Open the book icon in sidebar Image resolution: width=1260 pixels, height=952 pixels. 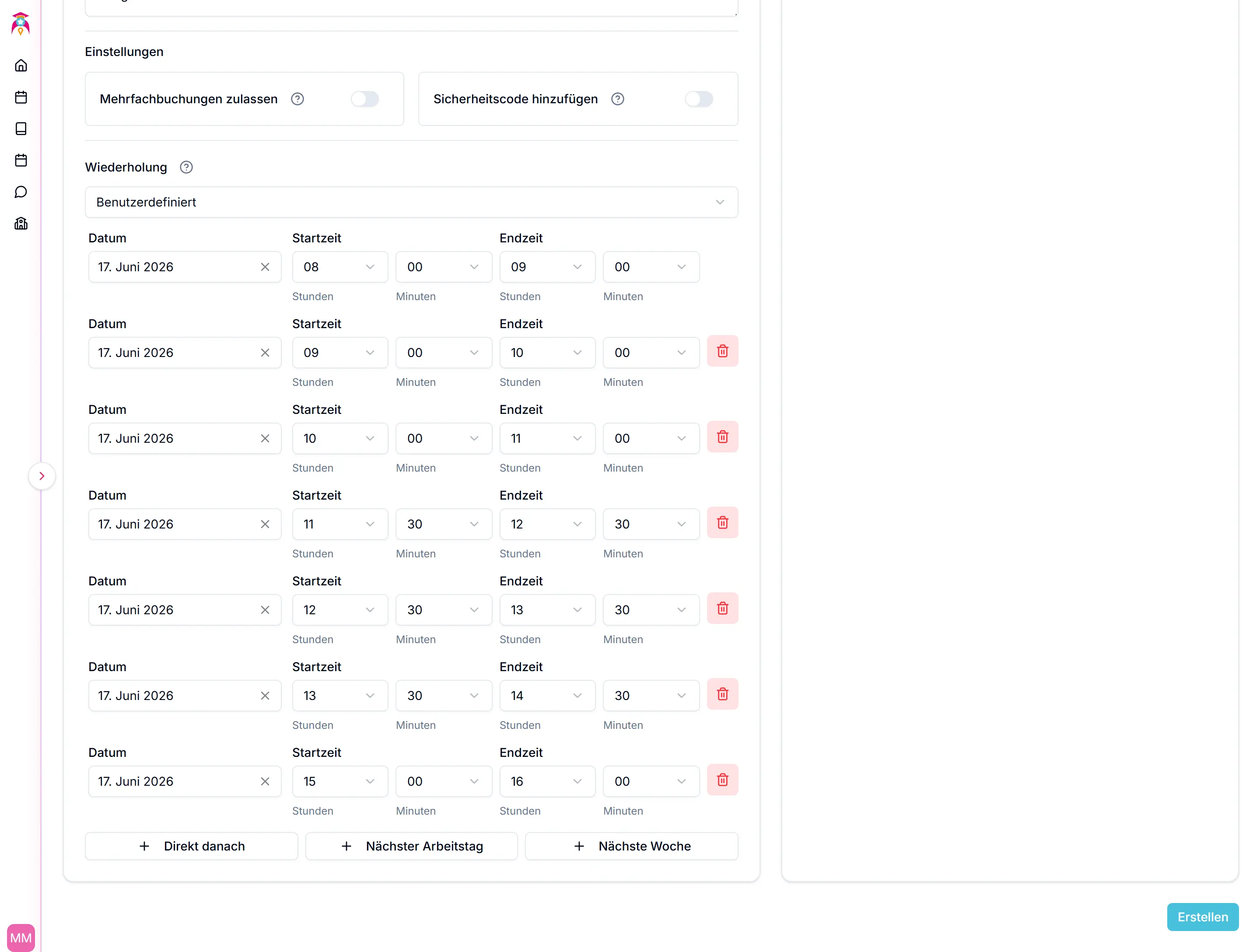[x=21, y=129]
